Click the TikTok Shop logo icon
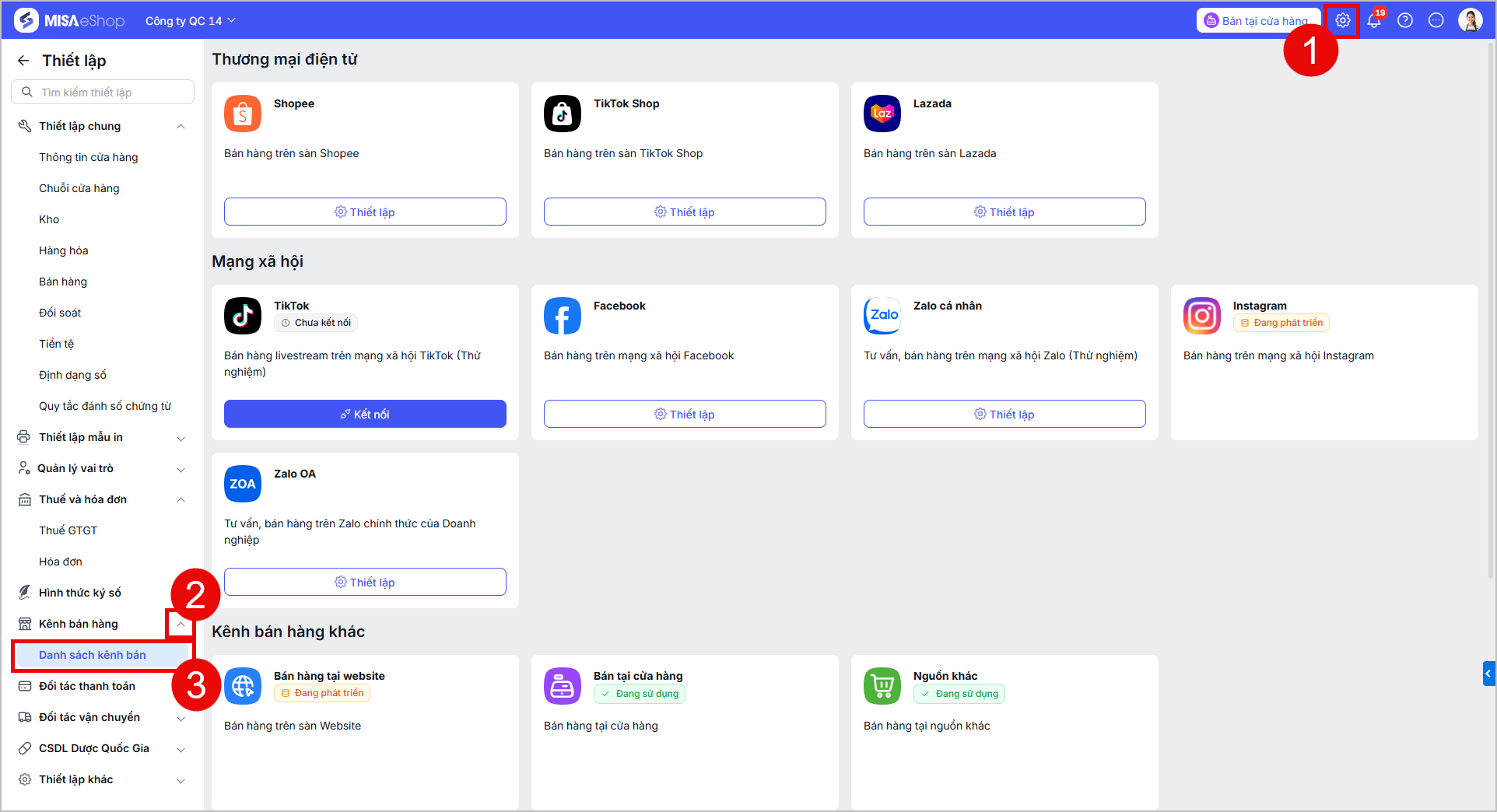 coord(563,114)
